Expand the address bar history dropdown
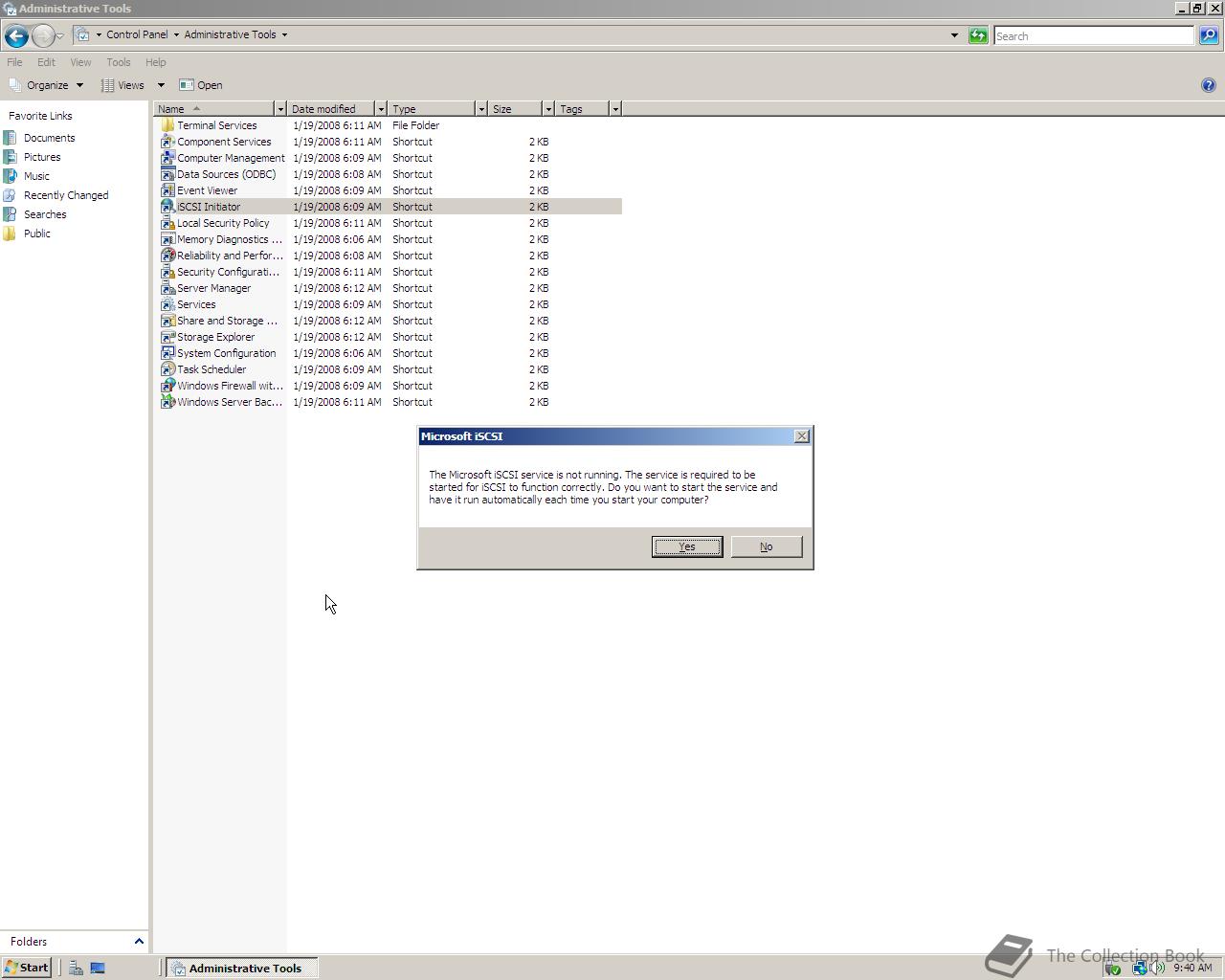This screenshot has width=1225, height=980. point(954,35)
